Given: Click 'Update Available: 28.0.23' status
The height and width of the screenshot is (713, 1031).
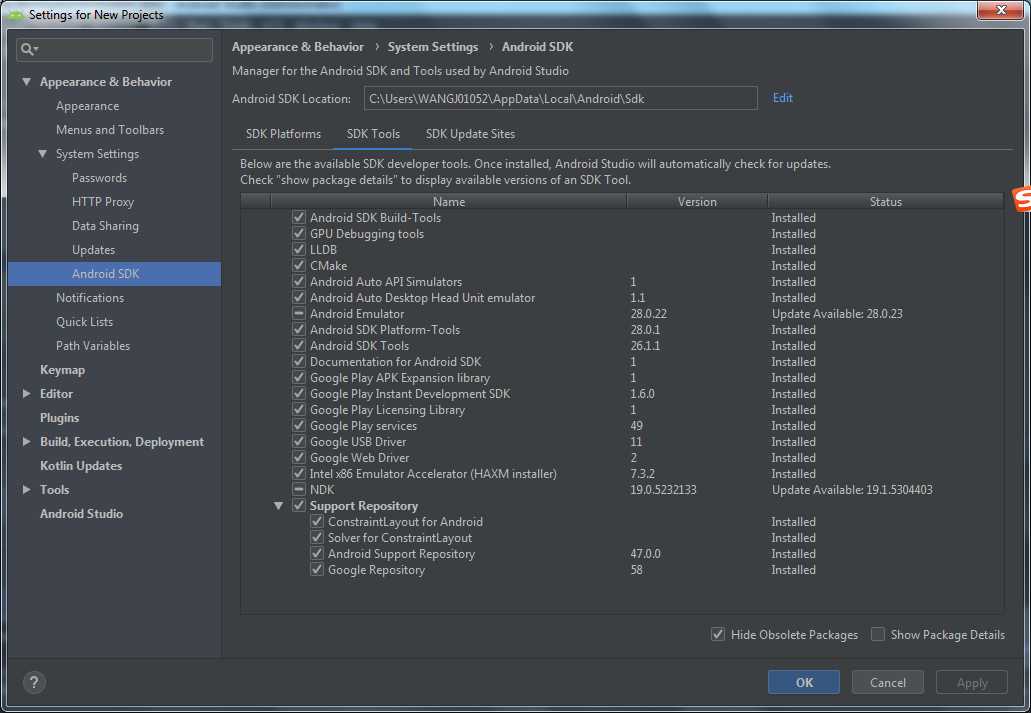Looking at the screenshot, I should point(837,314).
